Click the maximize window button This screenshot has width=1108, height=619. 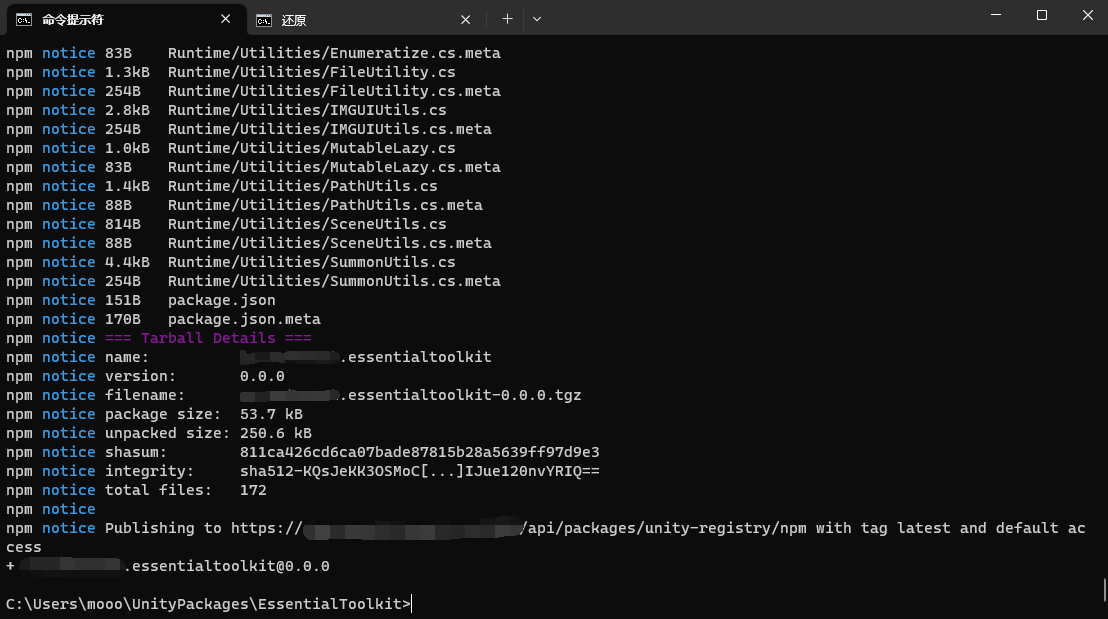[x=1040, y=14]
